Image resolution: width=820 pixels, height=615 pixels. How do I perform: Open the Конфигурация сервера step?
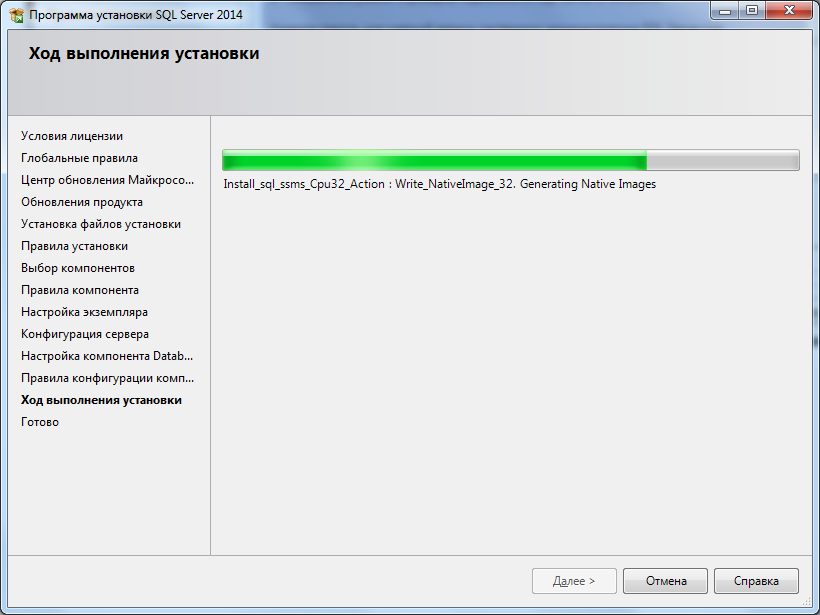coord(85,334)
